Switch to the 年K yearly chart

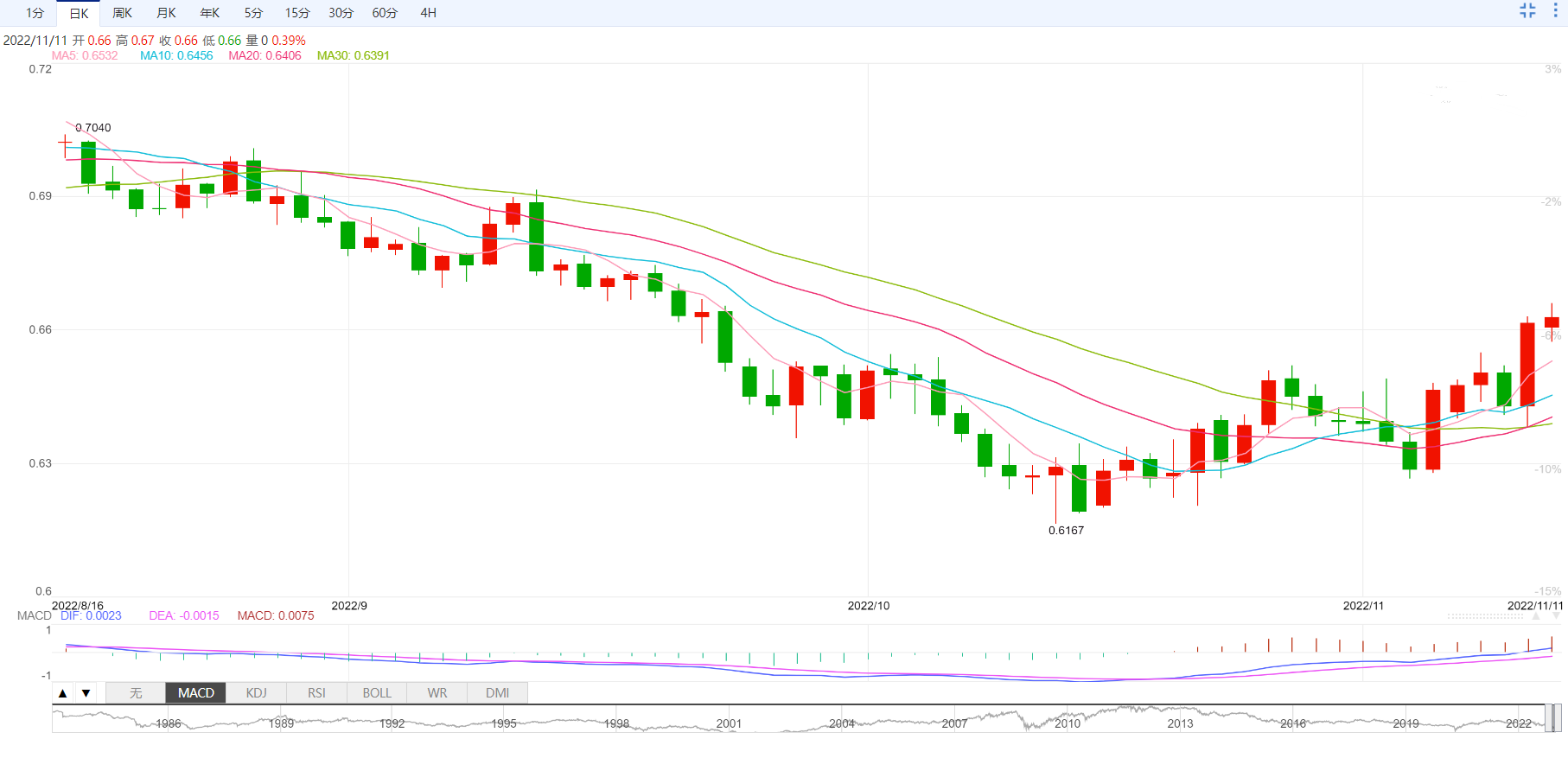(x=210, y=13)
